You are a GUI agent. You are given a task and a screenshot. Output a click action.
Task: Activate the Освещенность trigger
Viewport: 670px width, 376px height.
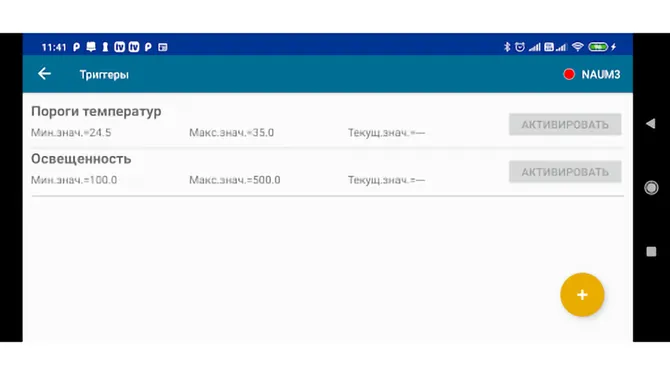(x=565, y=172)
